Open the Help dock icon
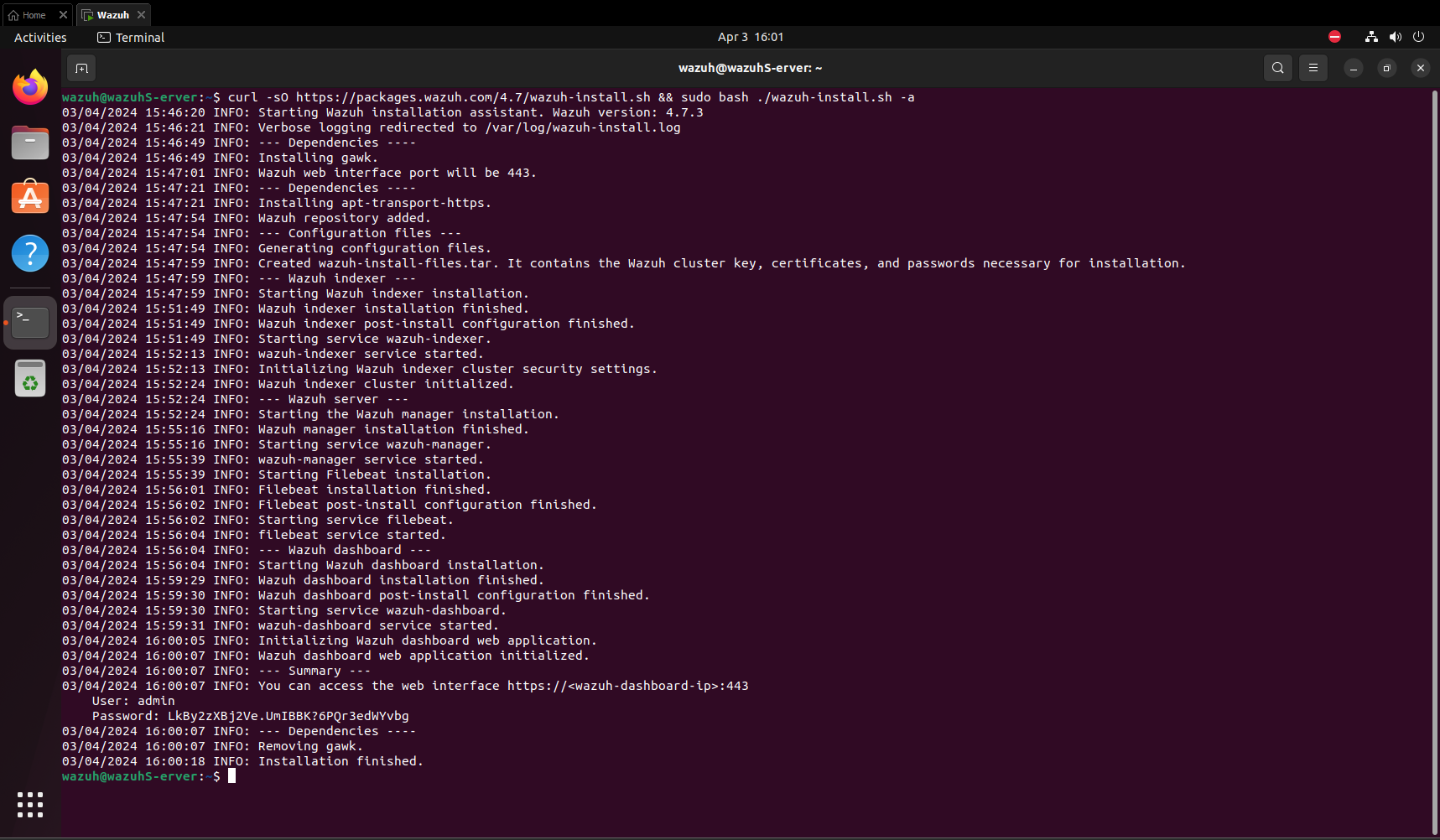The height and width of the screenshot is (840, 1440). (30, 252)
